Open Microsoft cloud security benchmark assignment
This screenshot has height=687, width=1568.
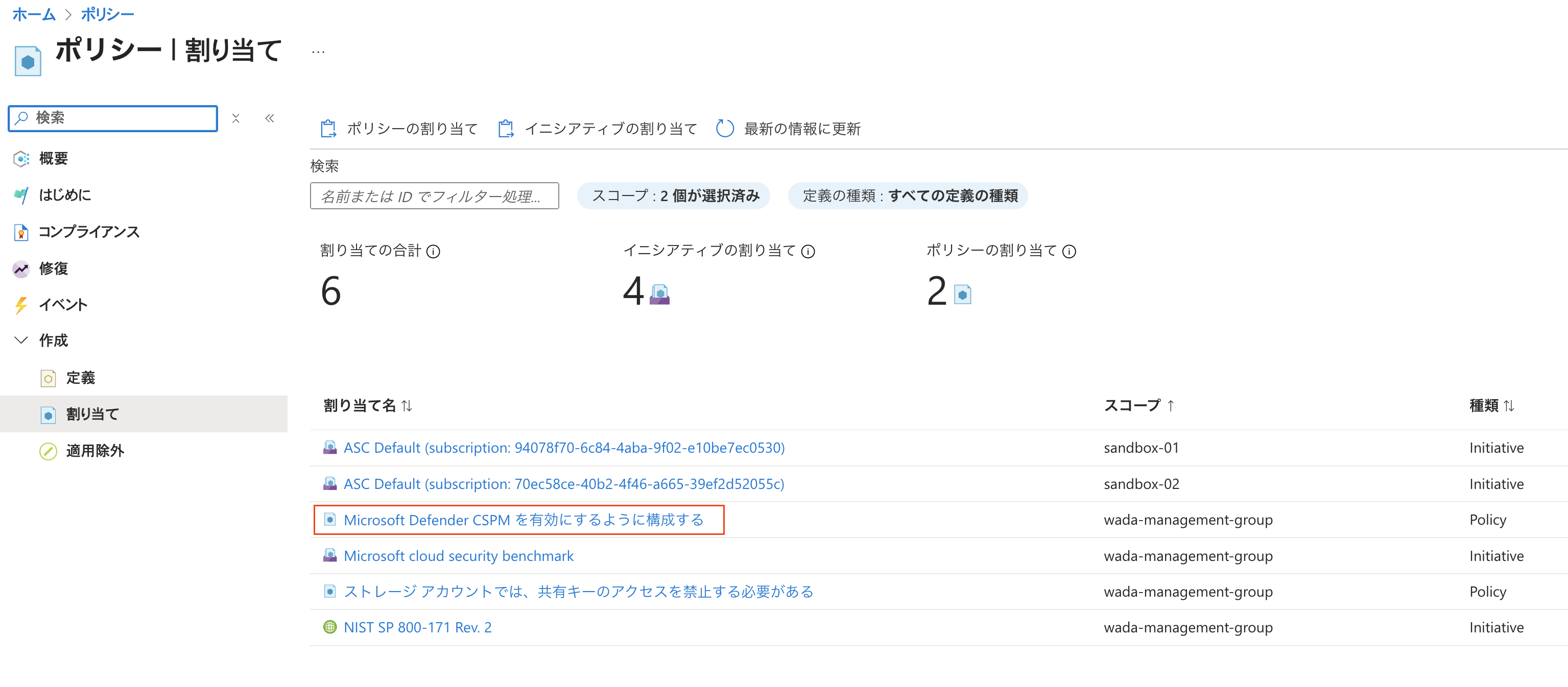tap(459, 555)
